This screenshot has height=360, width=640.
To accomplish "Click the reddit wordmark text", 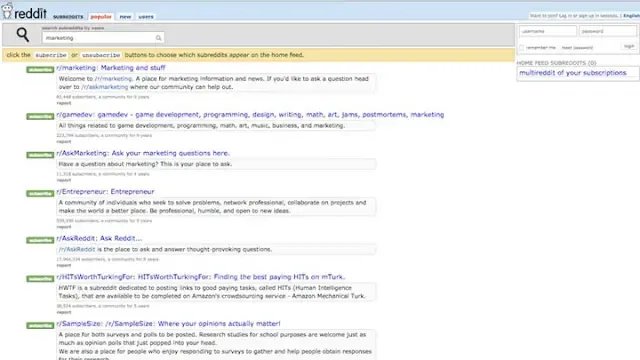I will click(31, 13).
